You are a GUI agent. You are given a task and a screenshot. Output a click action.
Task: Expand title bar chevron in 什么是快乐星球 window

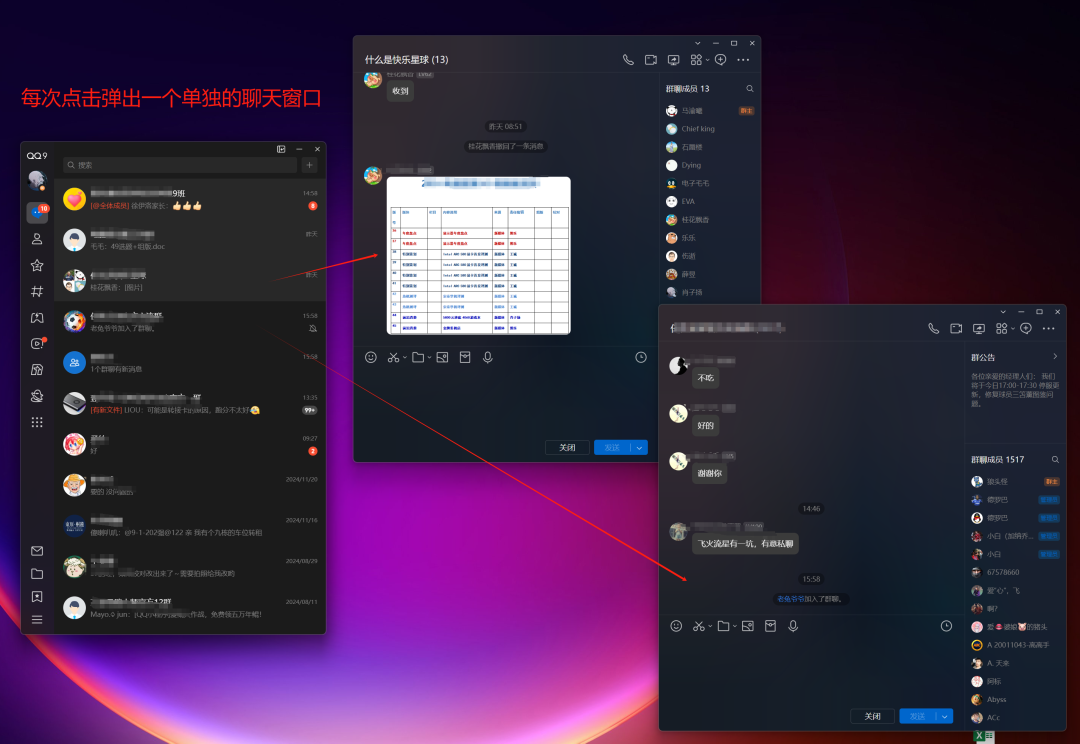(698, 43)
